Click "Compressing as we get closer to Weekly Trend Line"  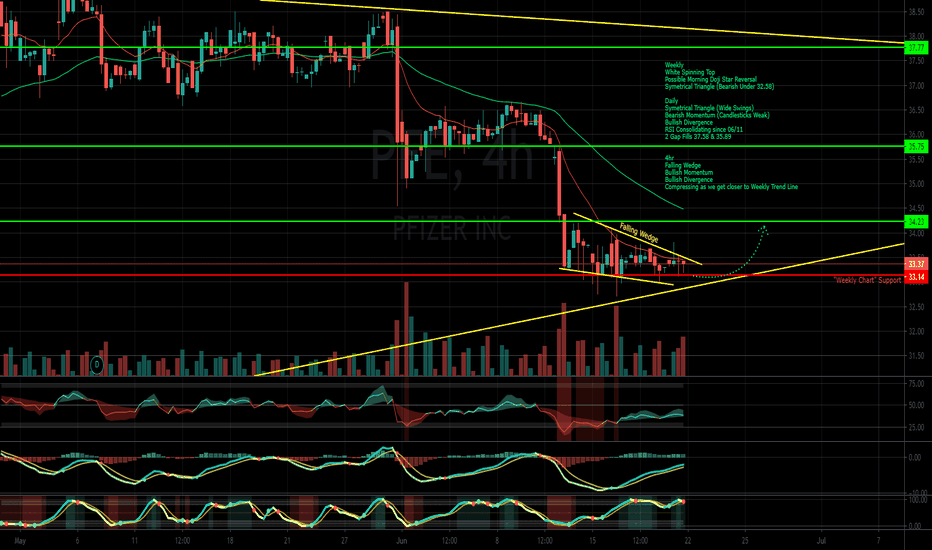[731, 187]
